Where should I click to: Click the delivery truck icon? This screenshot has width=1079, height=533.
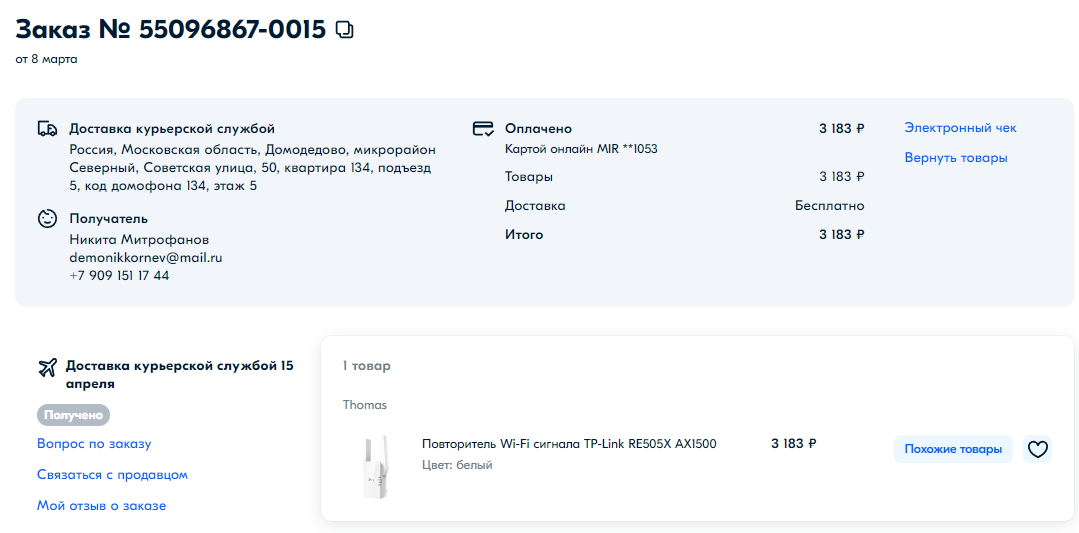tap(47, 129)
